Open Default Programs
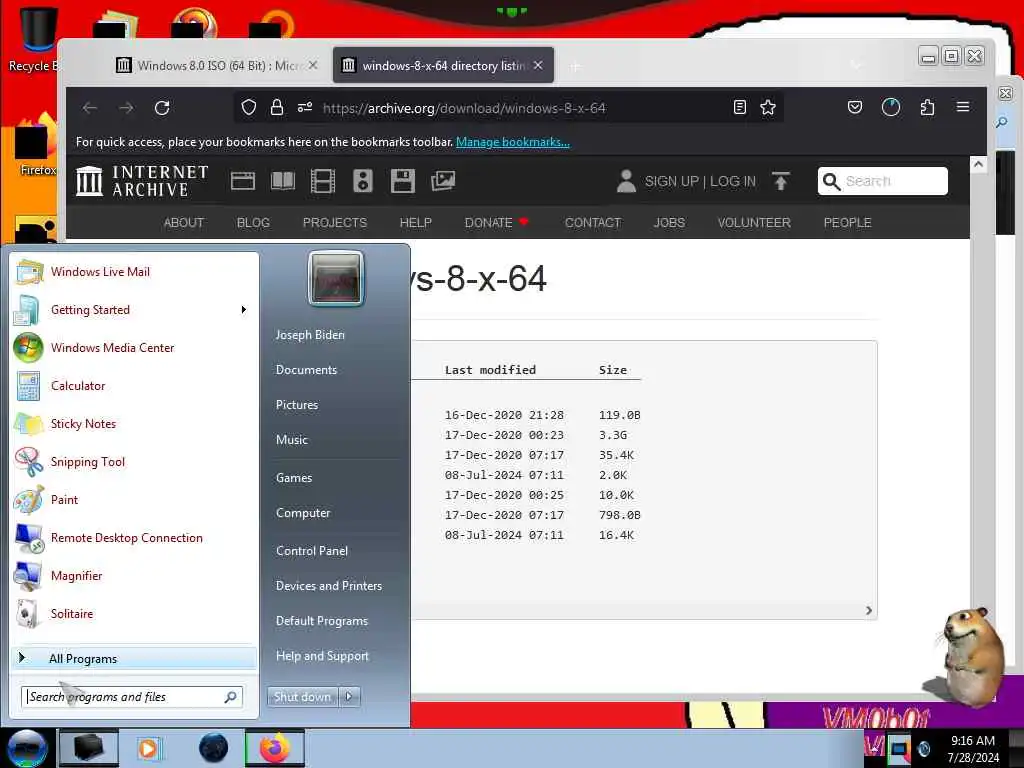This screenshot has height=768, width=1024. (x=322, y=620)
